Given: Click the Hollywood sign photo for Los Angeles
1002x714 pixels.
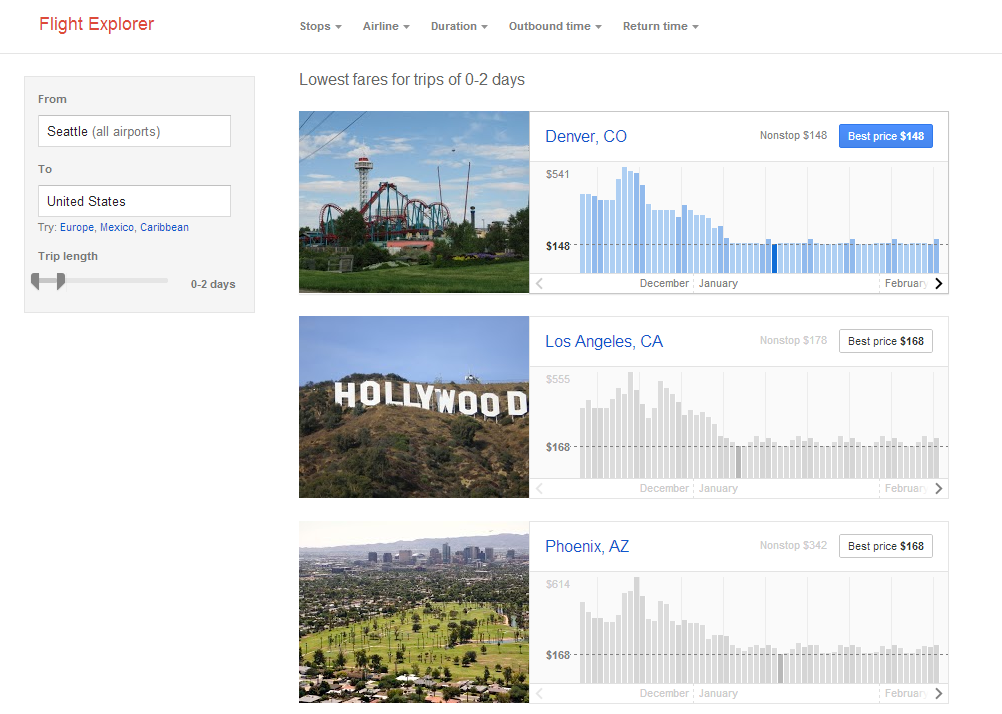Looking at the screenshot, I should (x=413, y=407).
